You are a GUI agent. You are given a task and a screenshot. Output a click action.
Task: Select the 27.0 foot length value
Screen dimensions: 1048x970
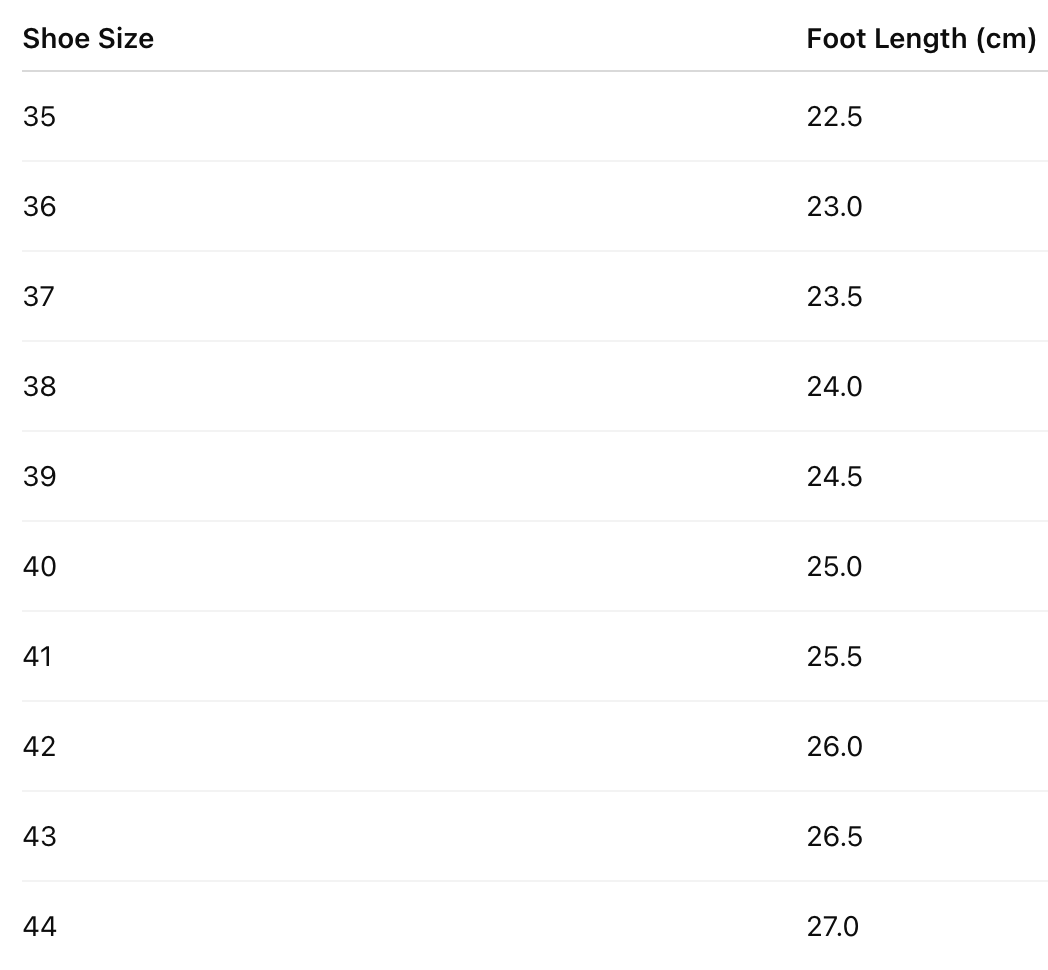832,927
